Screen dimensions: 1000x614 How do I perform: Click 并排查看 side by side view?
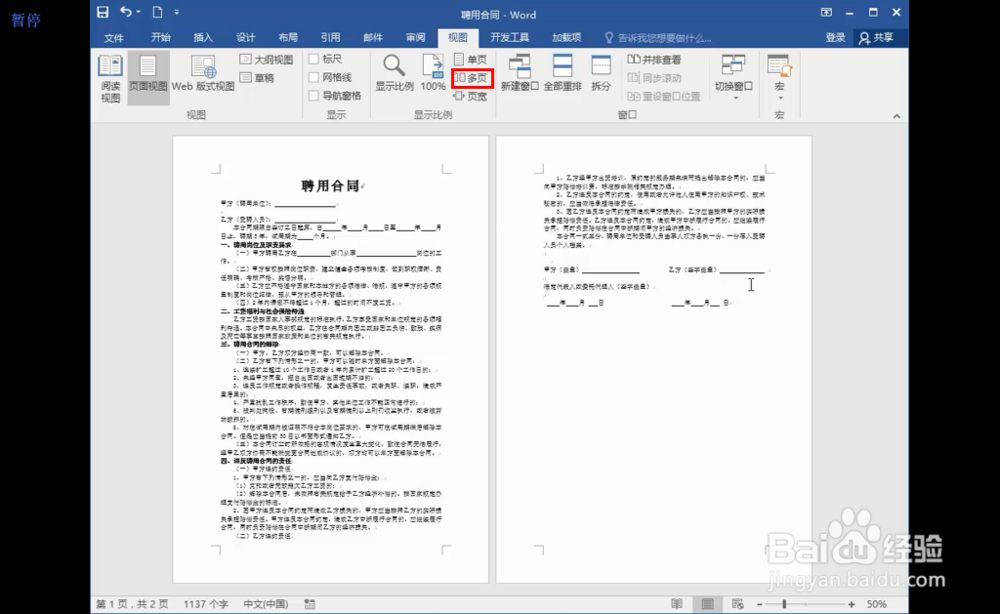pos(656,59)
